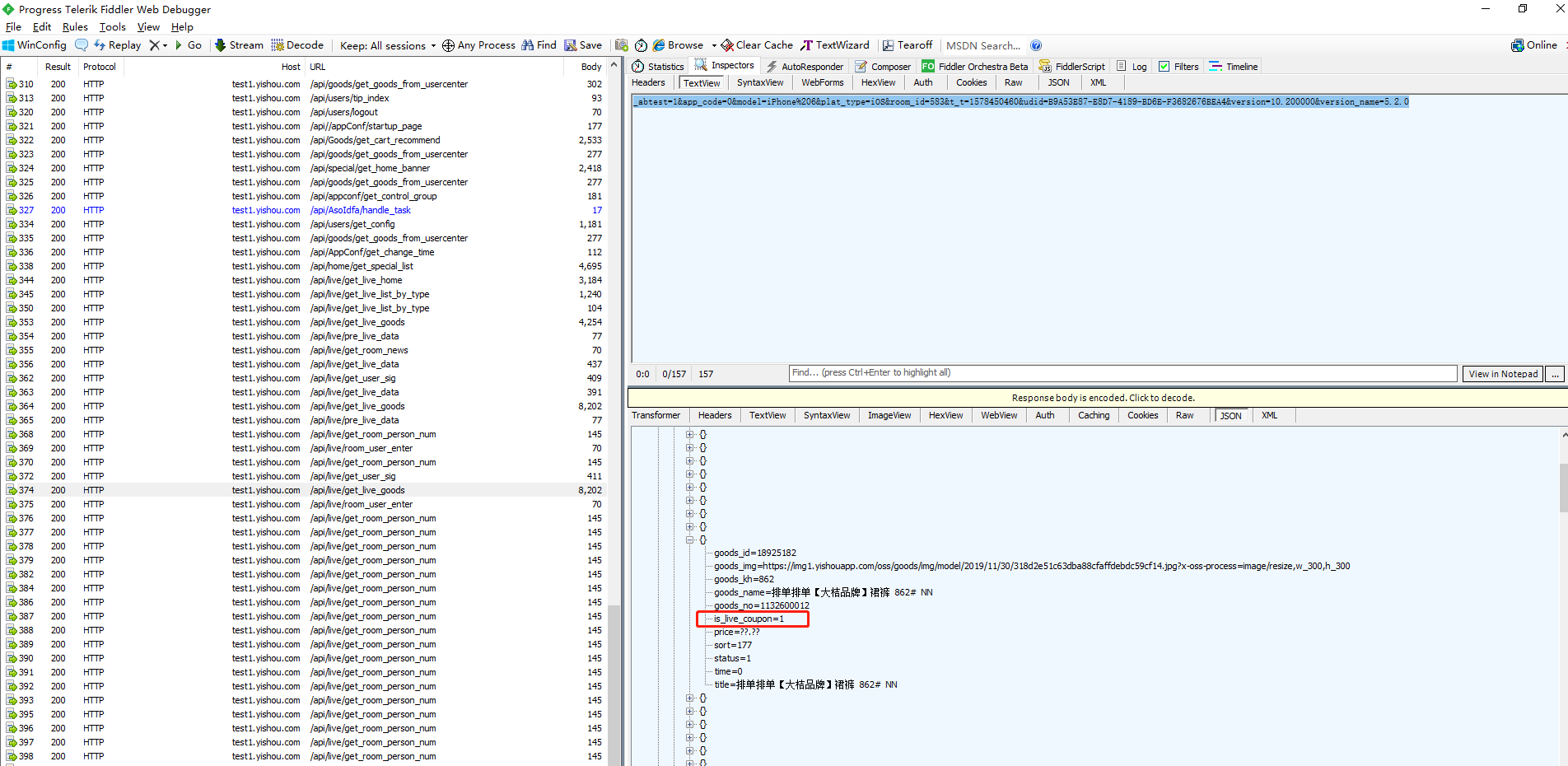This screenshot has width=1568, height=766.
Task: Open the AutoResponder lightning tab
Action: click(x=805, y=67)
